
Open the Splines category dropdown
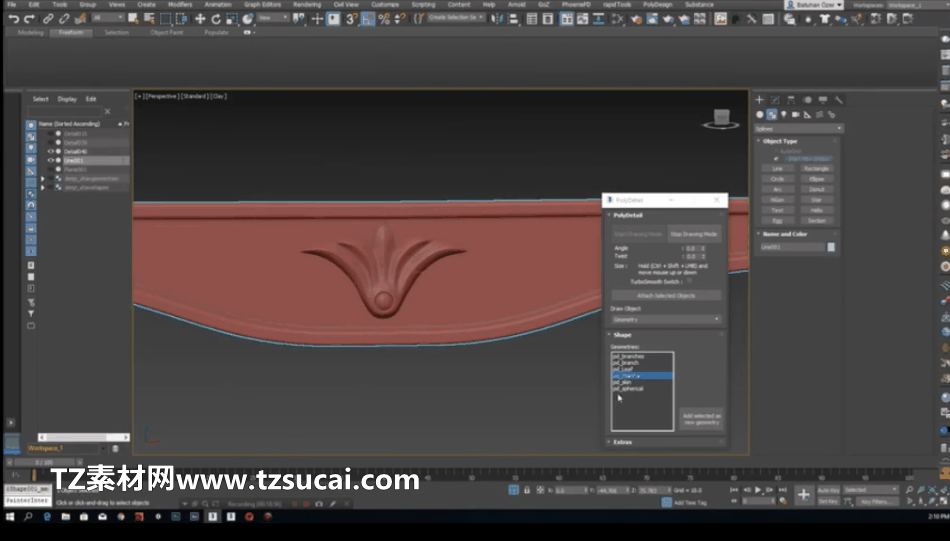point(798,128)
